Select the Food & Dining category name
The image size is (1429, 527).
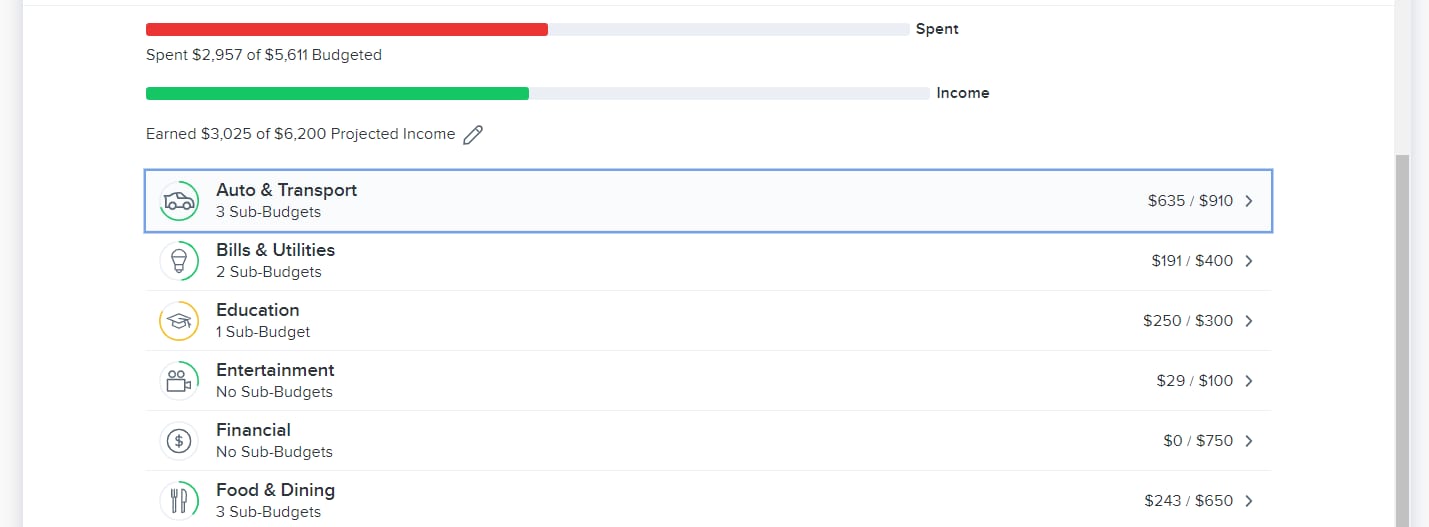tap(275, 490)
